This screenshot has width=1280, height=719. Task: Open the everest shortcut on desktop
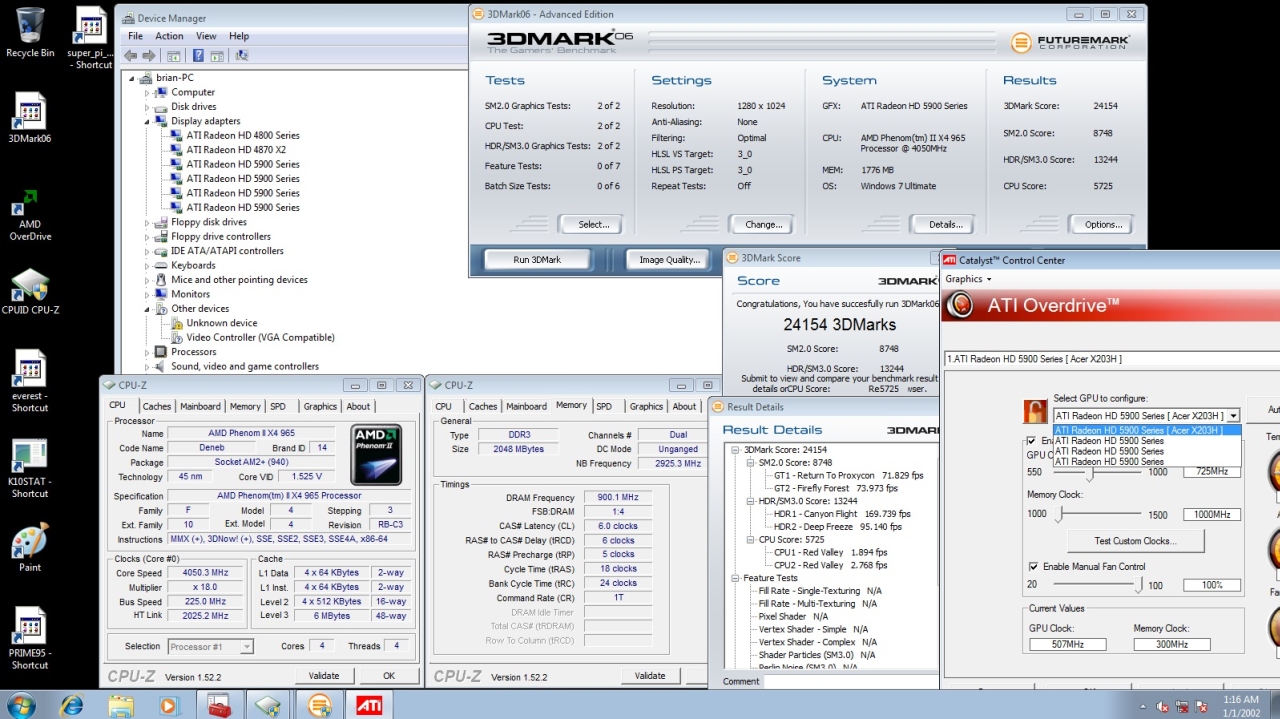point(30,381)
